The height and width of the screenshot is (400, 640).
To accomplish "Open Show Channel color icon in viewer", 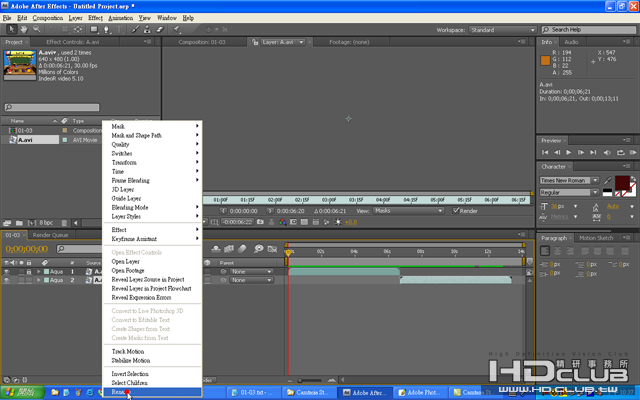I will coord(282,222).
